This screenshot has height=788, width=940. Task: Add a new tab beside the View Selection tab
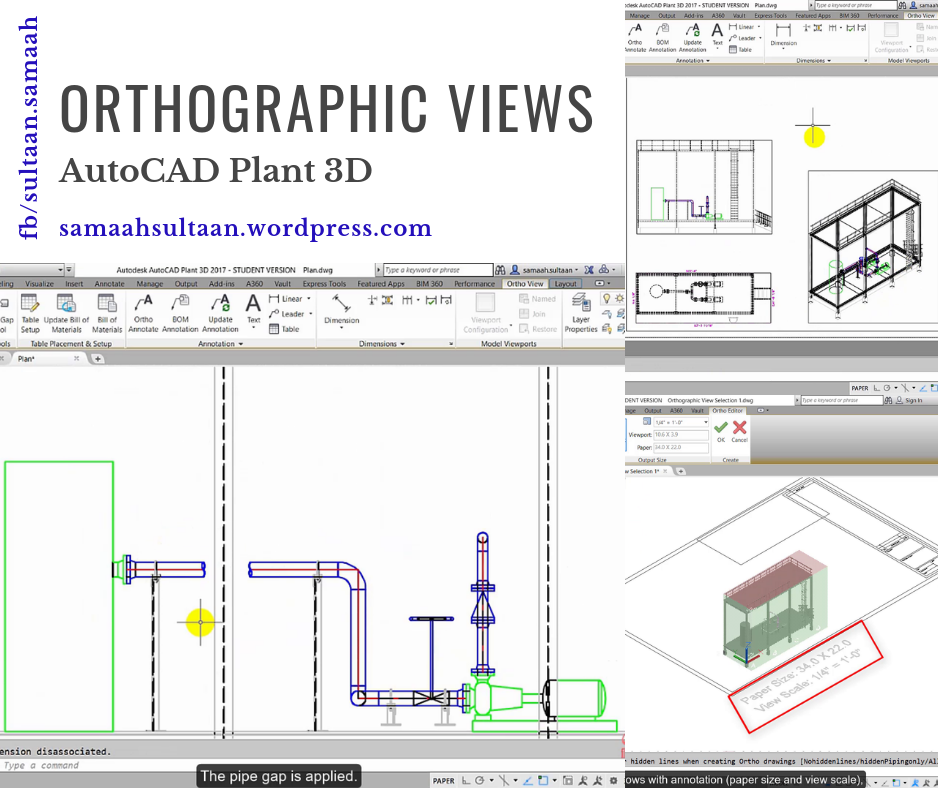click(x=680, y=471)
